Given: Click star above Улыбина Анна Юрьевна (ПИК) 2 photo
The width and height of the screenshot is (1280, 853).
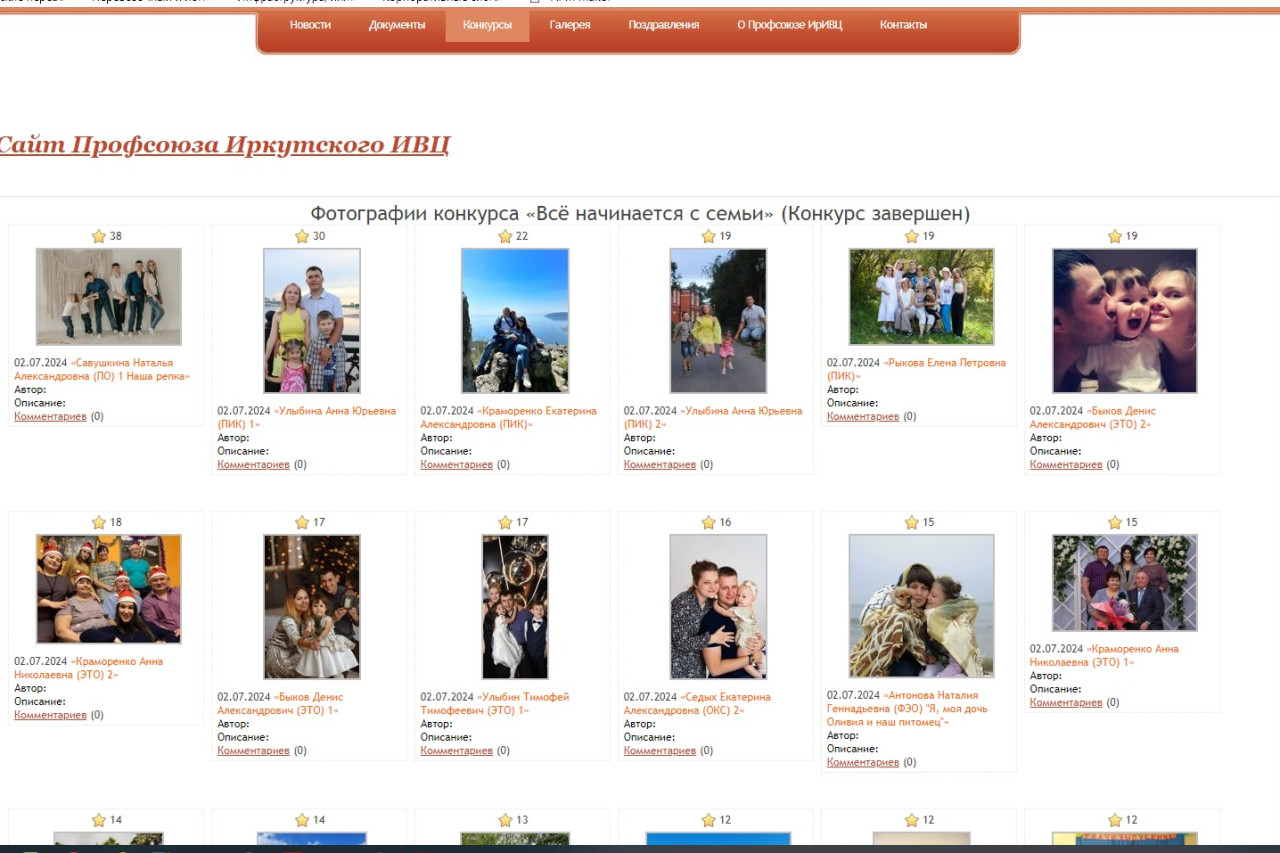Looking at the screenshot, I should click(x=708, y=237).
